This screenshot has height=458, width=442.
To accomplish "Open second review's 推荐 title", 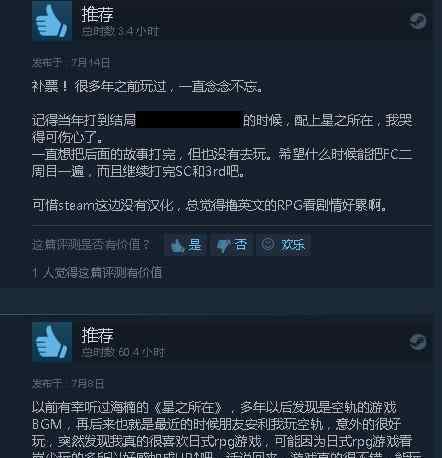I will click(x=97, y=335).
